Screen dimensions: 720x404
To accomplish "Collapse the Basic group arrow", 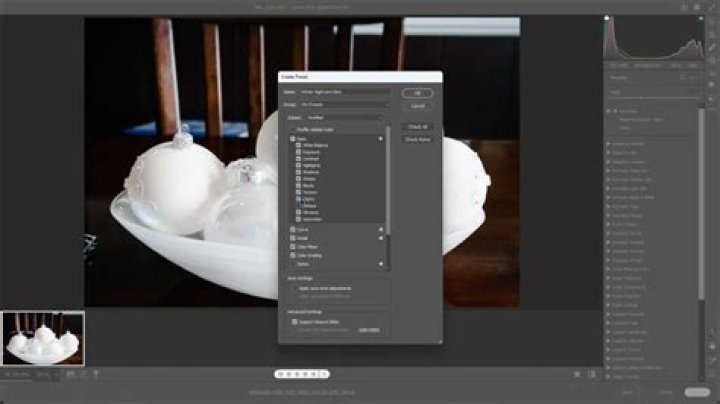I will [380, 139].
